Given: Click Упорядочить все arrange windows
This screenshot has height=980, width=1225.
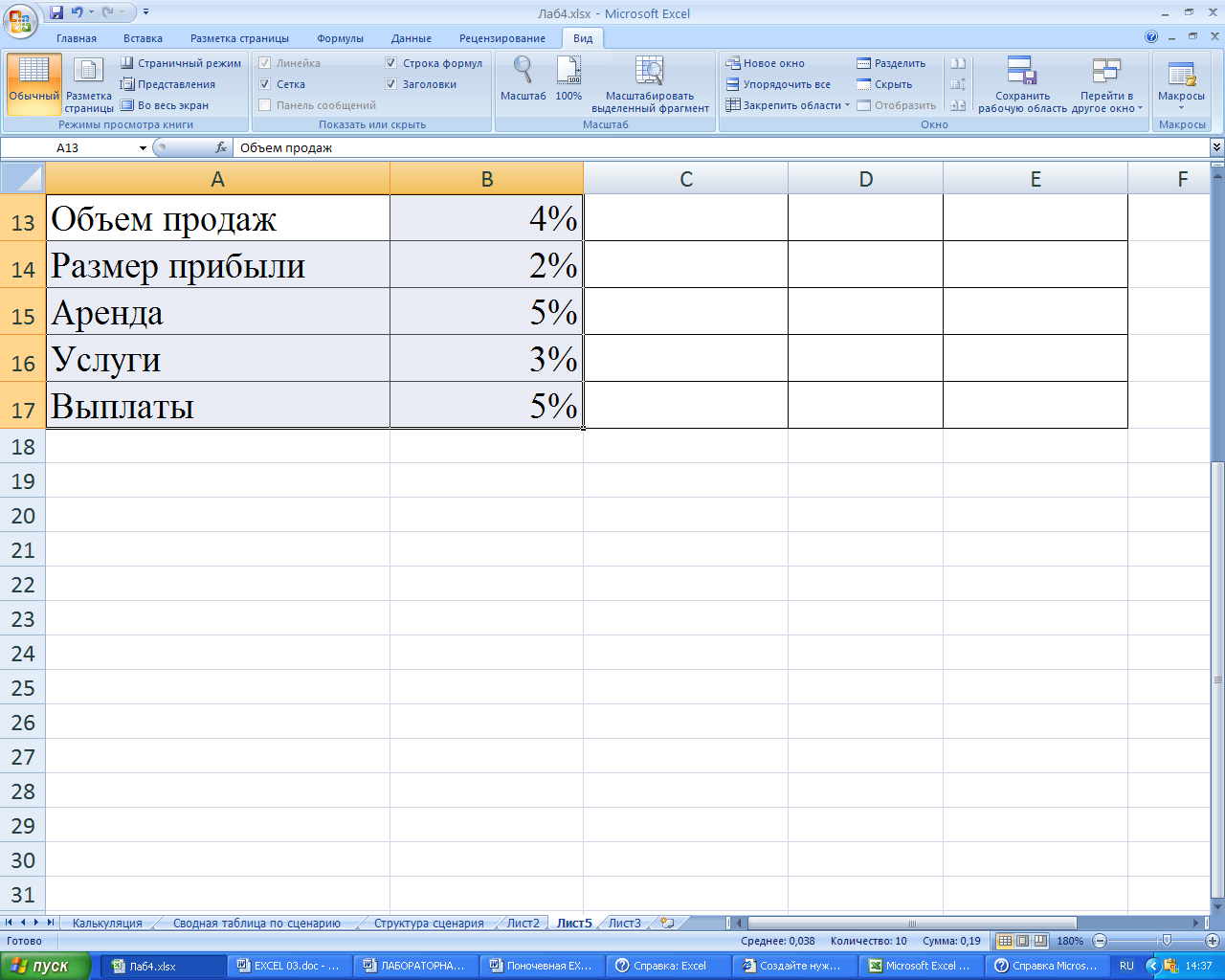Looking at the screenshot, I should (x=778, y=84).
